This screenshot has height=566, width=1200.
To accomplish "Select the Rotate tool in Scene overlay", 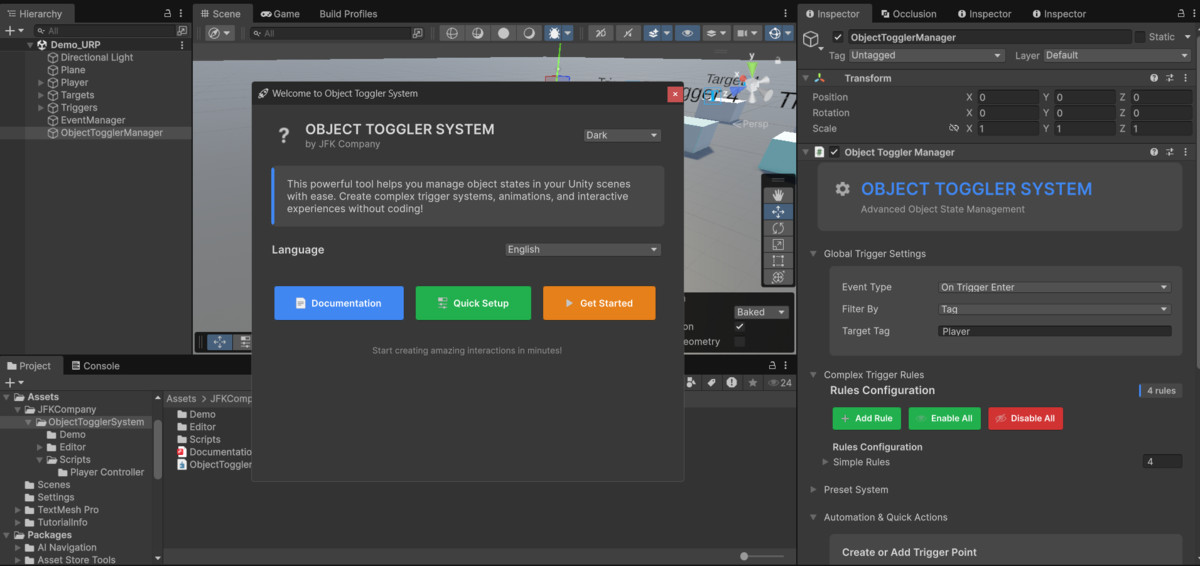I will coord(778,228).
